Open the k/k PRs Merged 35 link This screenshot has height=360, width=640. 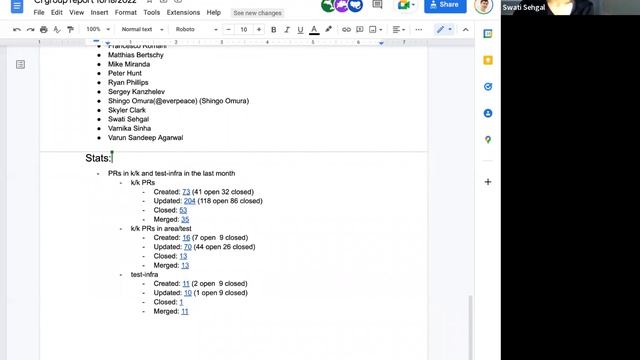(185, 220)
